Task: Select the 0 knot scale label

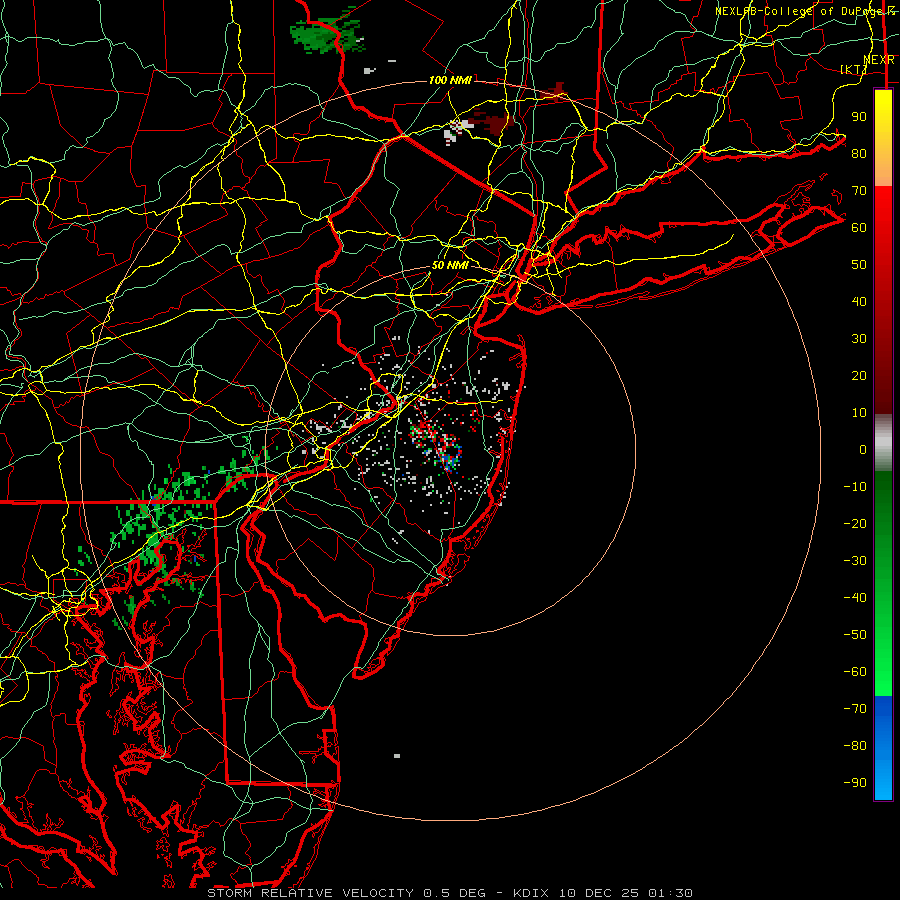Action: coord(863,449)
